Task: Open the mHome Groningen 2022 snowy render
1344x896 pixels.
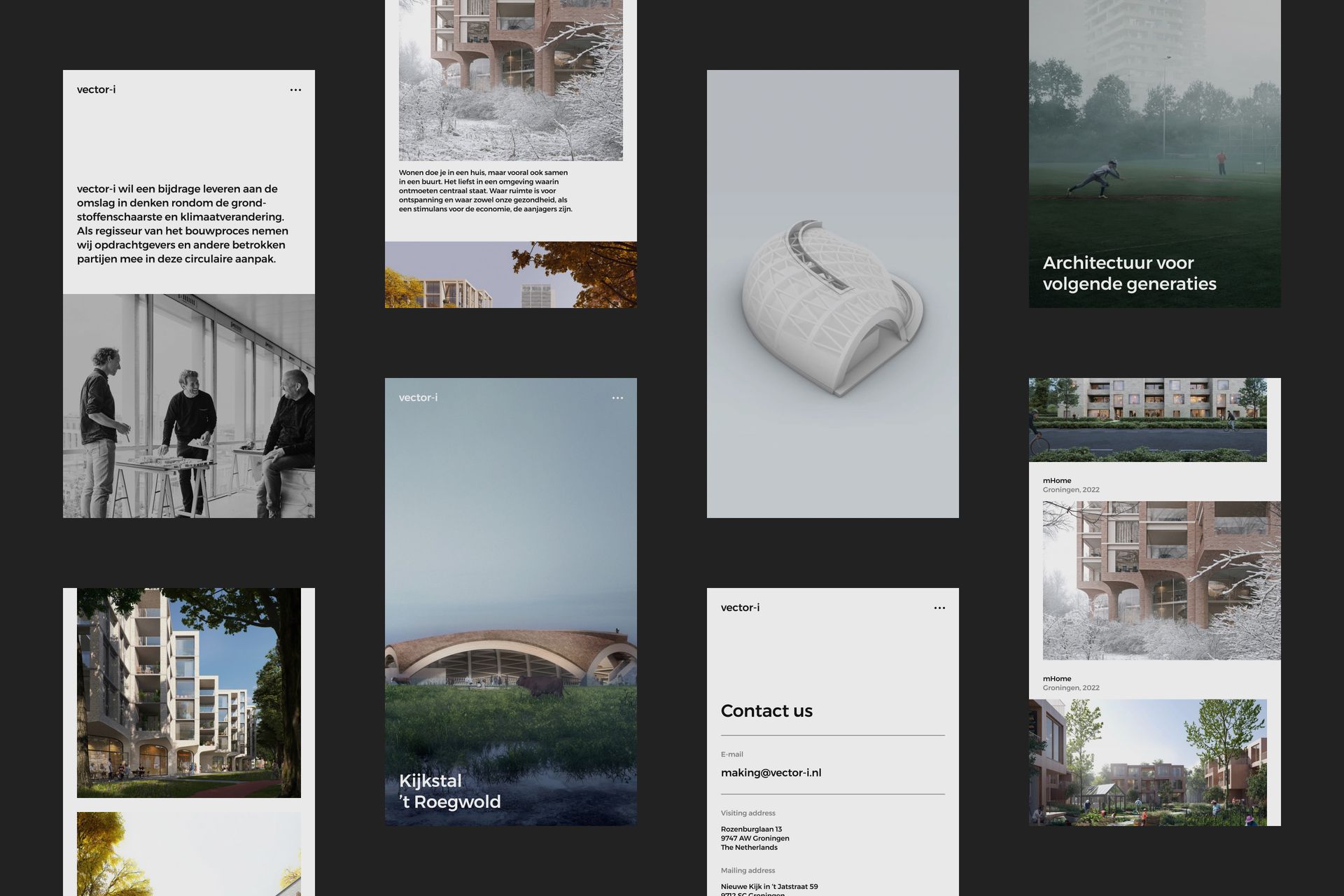Action: click(x=1162, y=581)
